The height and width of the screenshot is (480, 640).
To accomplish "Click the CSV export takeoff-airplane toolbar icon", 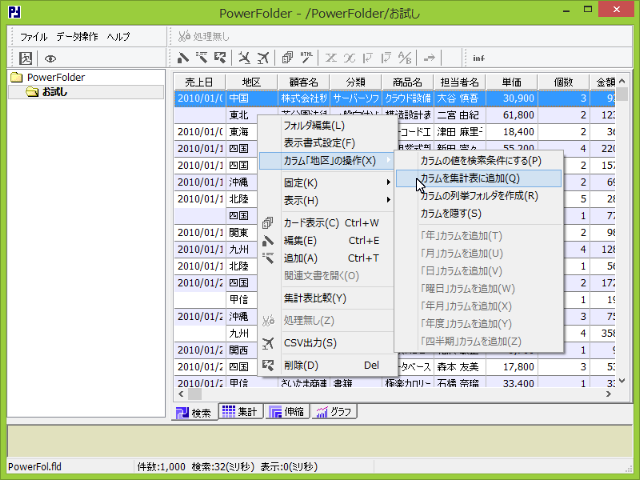I will (263, 58).
